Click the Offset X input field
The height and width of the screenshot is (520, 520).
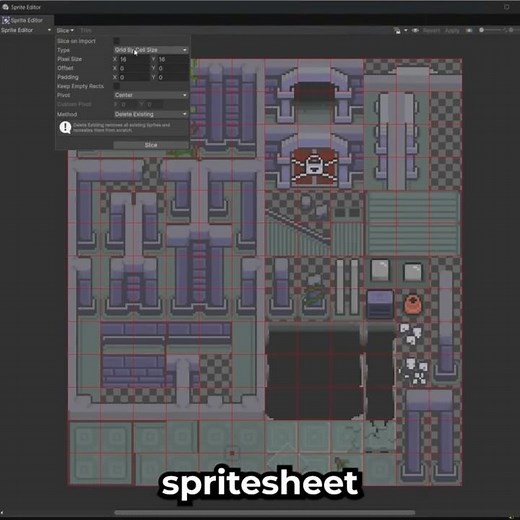pyautogui.click(x=134, y=68)
